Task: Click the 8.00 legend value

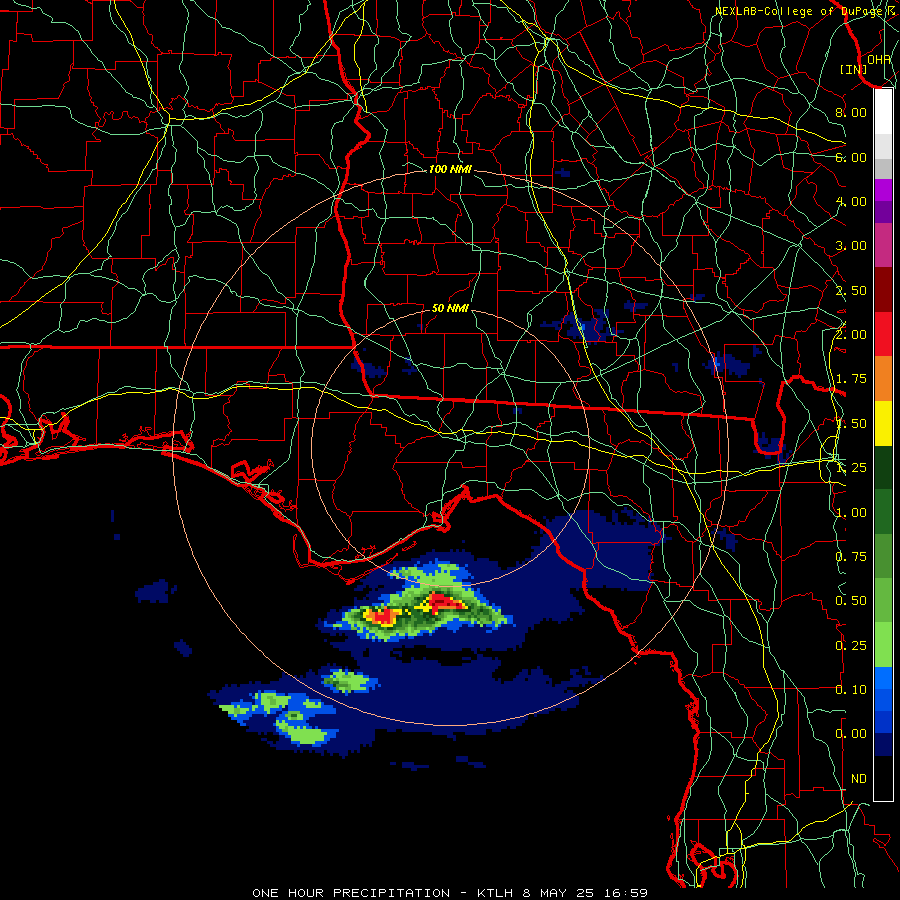Action: point(851,112)
